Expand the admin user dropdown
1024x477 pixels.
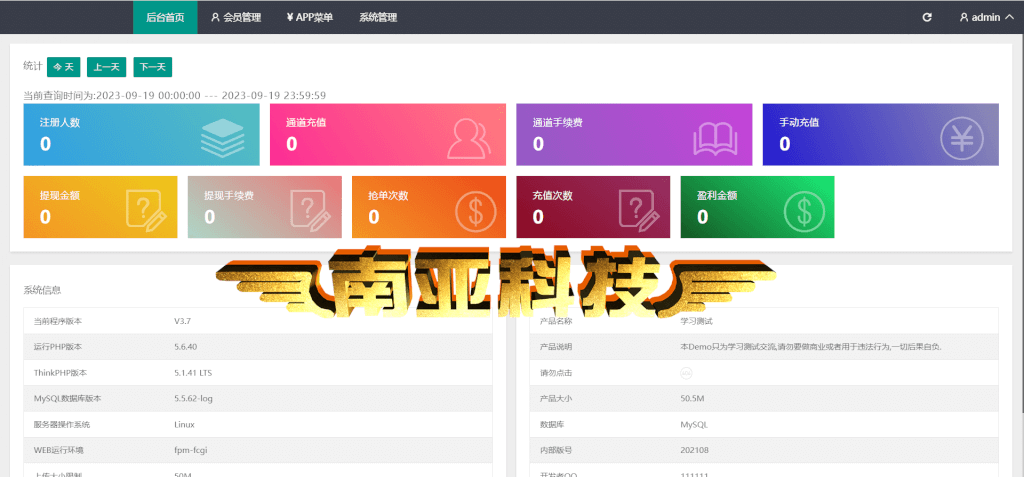(x=985, y=18)
